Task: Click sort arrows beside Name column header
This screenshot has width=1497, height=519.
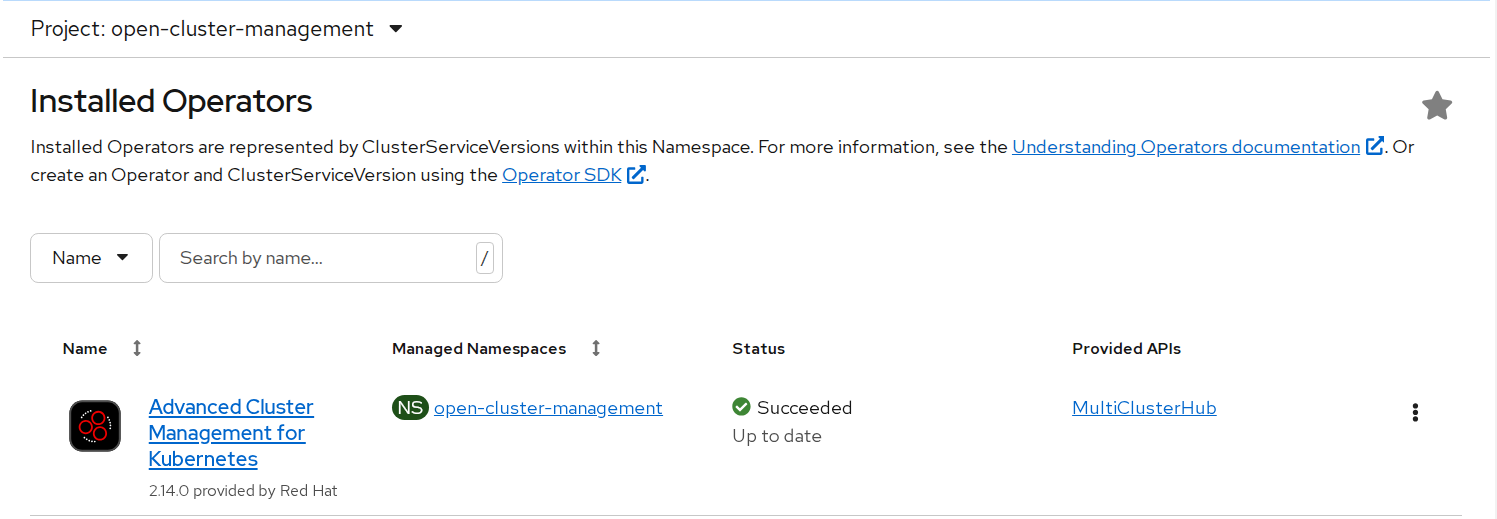Action: (137, 348)
